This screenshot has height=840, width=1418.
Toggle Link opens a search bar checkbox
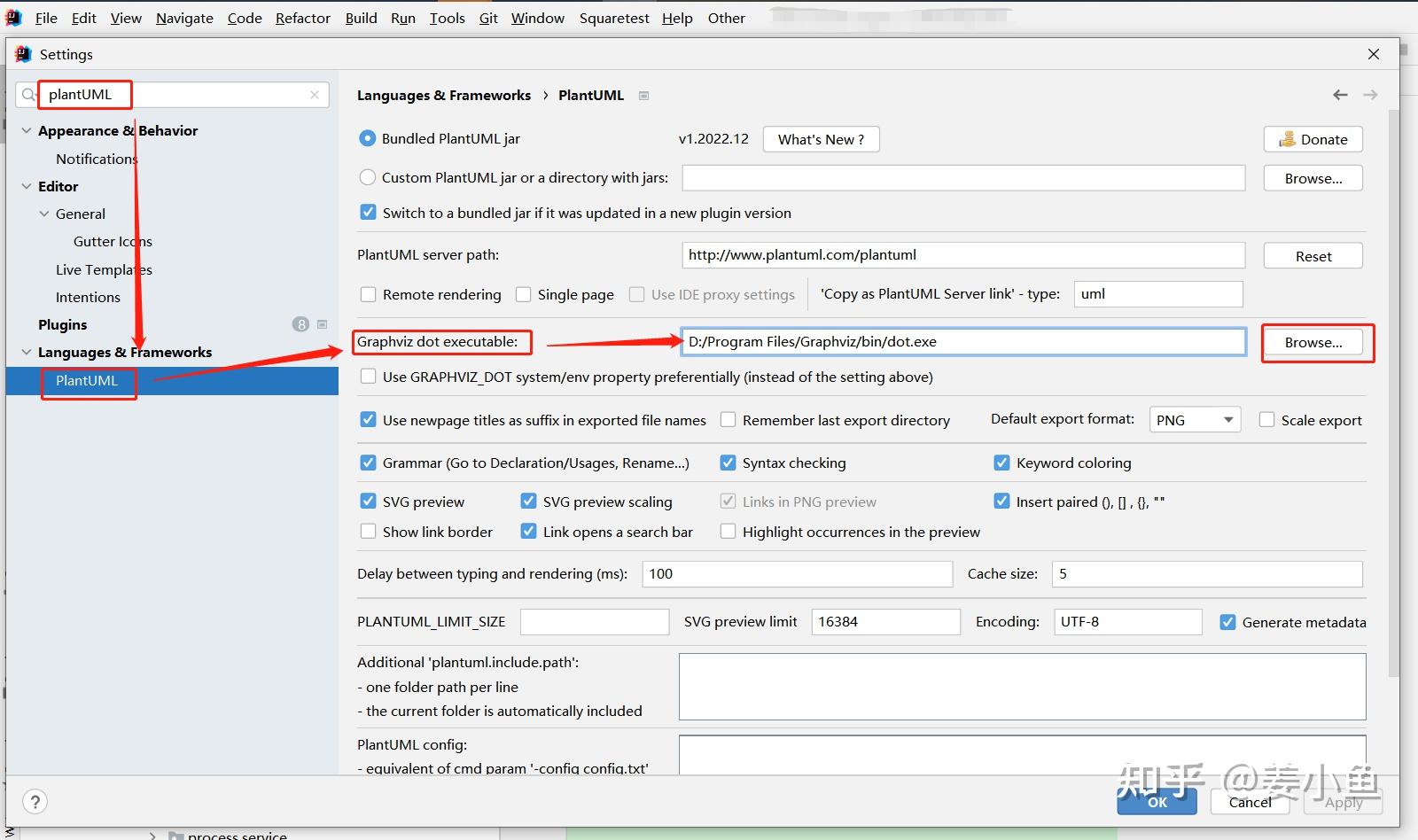coord(528,532)
